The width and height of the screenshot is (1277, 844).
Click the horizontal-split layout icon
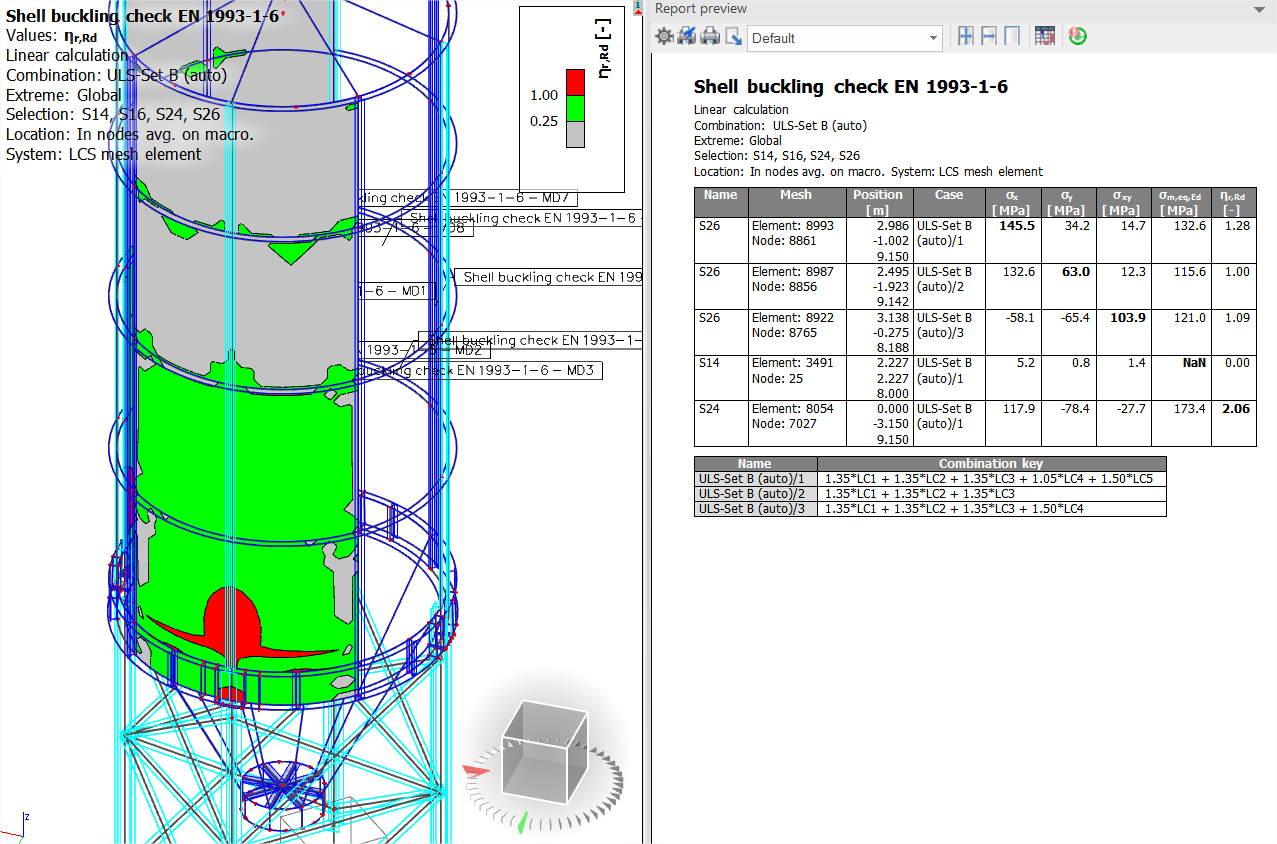989,37
